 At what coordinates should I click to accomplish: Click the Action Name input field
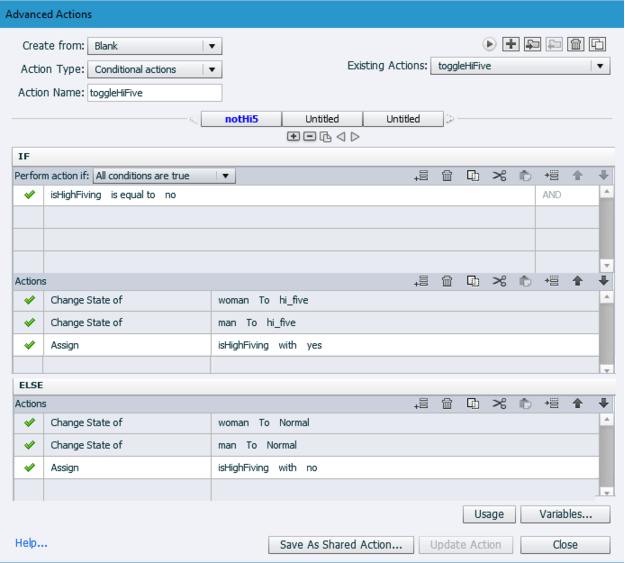[x=155, y=93]
